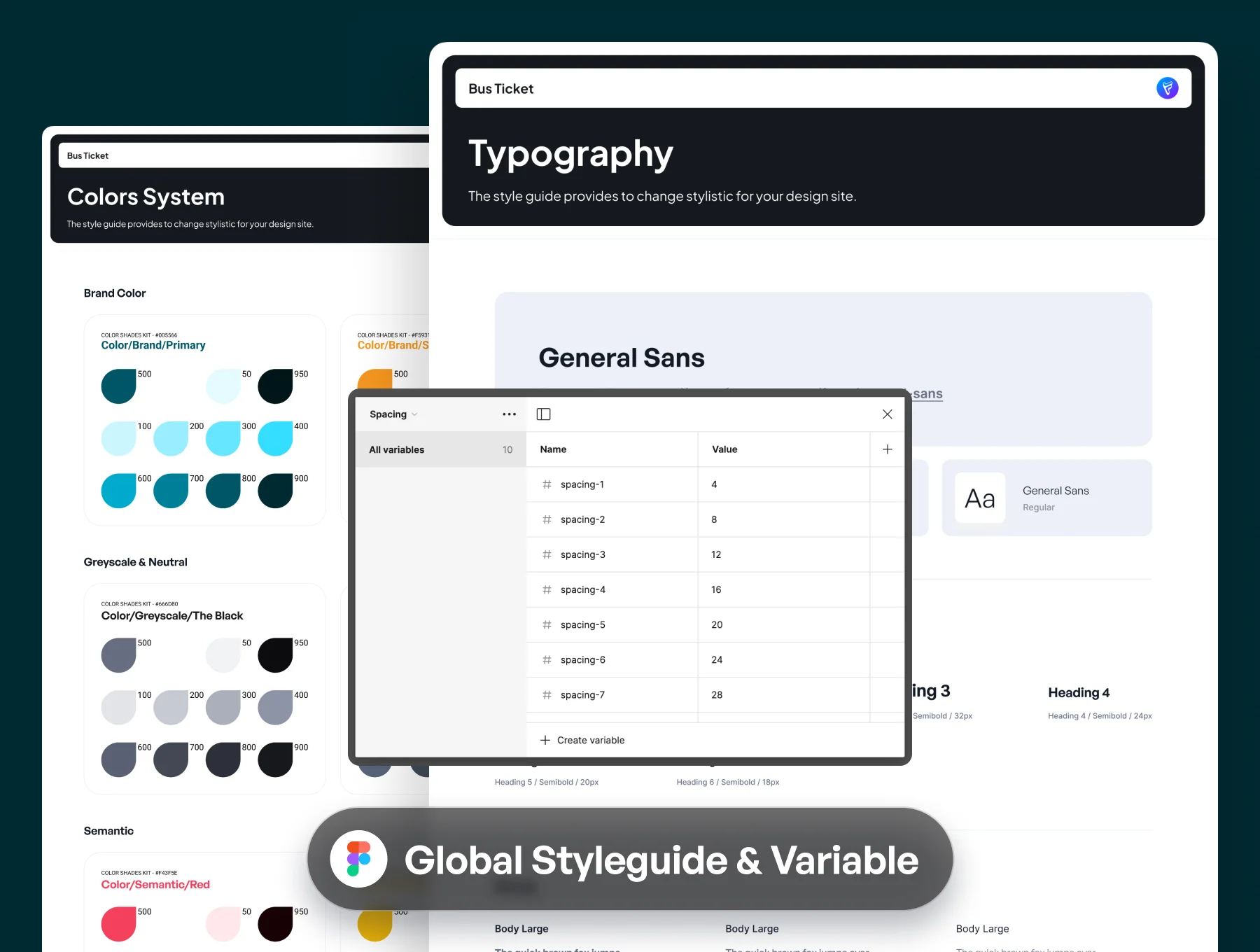Close the variables panel
Screen dimensions: 1260x952
coord(887,414)
